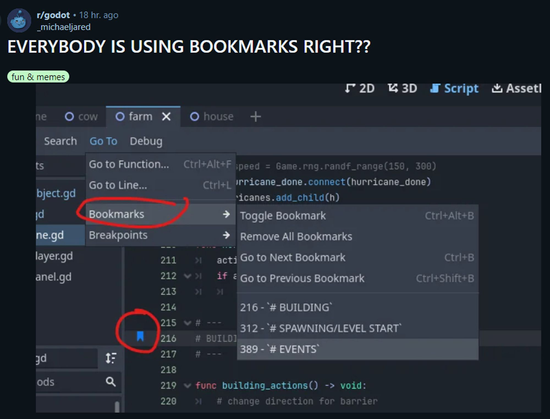Open the 'layer.gd' script in list

click(x=54, y=256)
